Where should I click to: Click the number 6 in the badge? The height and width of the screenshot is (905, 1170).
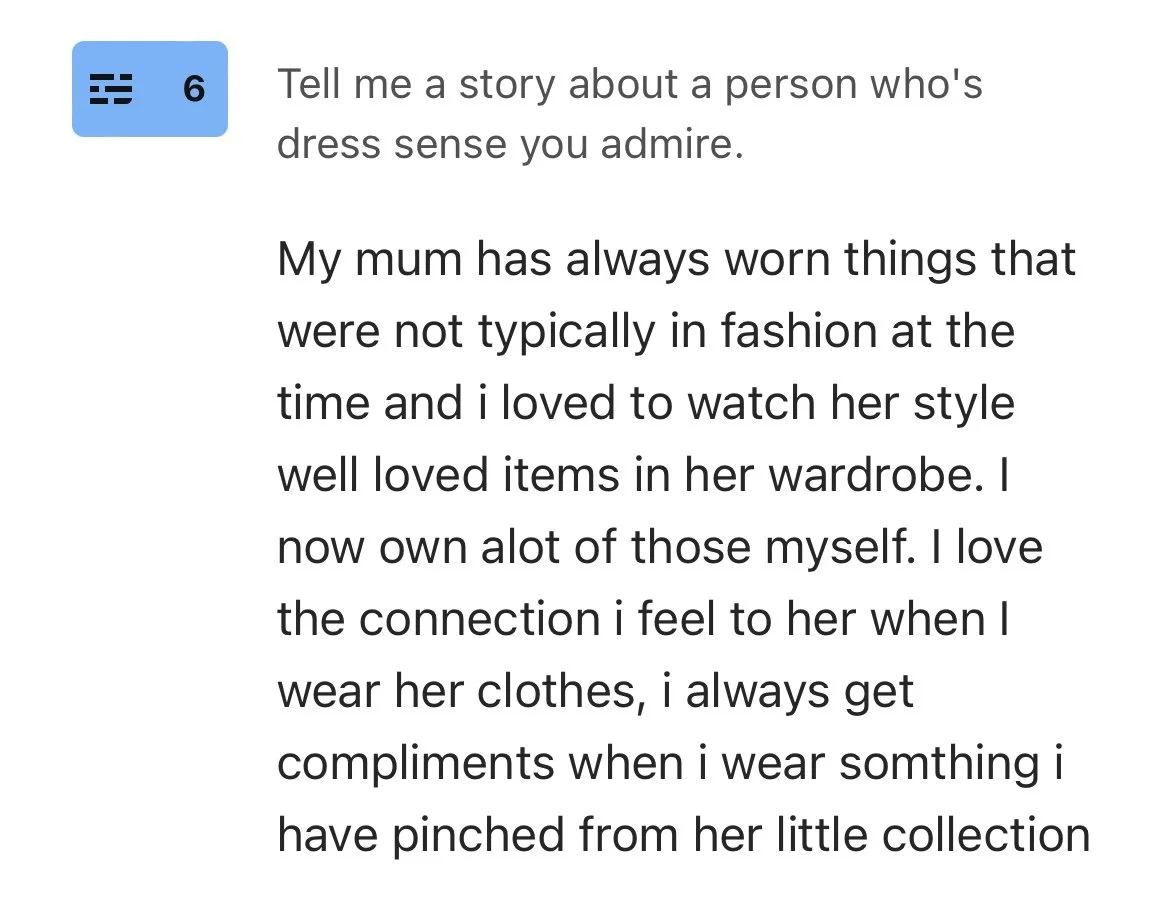click(x=194, y=90)
